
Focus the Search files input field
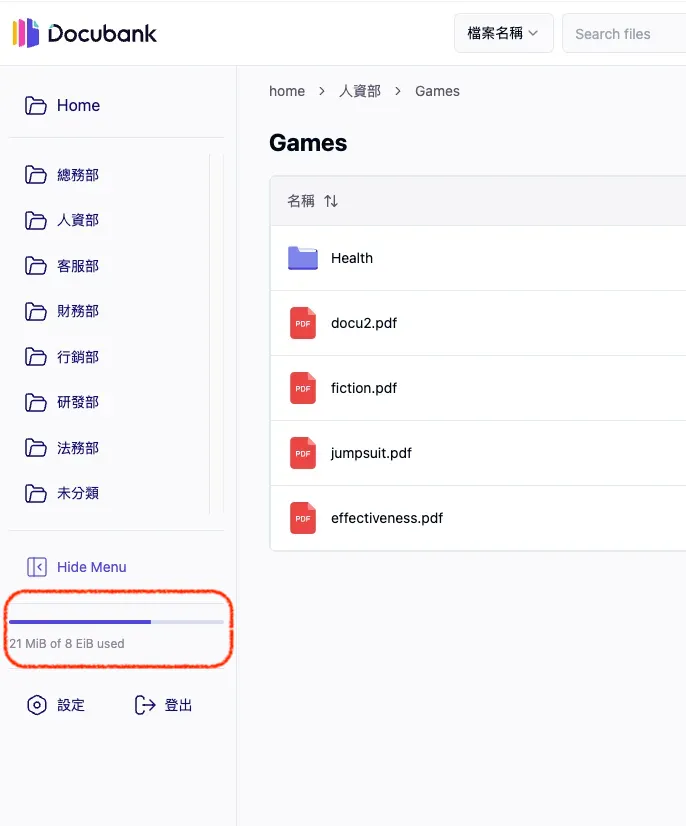(625, 34)
